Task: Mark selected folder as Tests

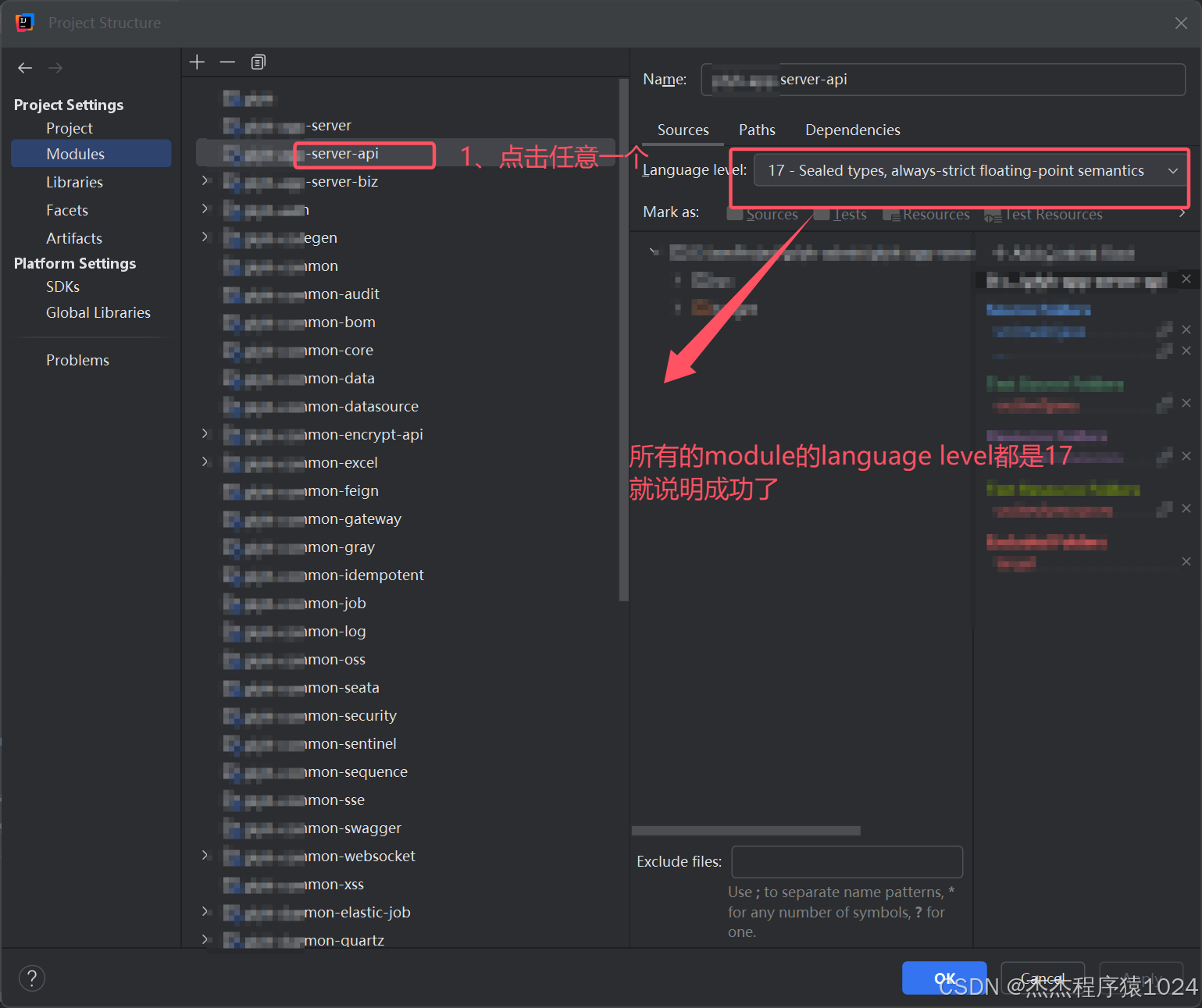Action: pos(841,214)
